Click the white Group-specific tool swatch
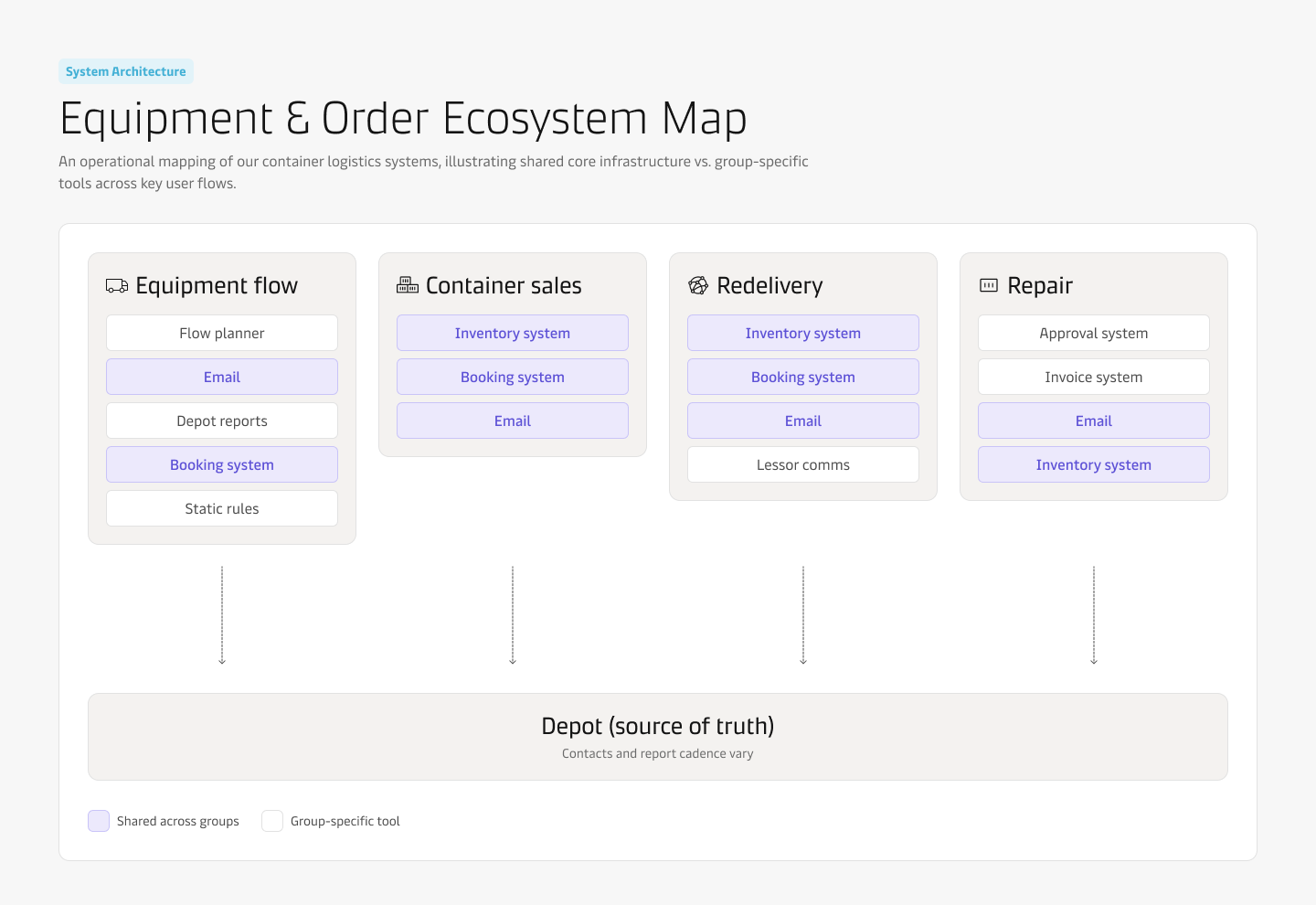The height and width of the screenshot is (905, 1316). pyautogui.click(x=272, y=821)
